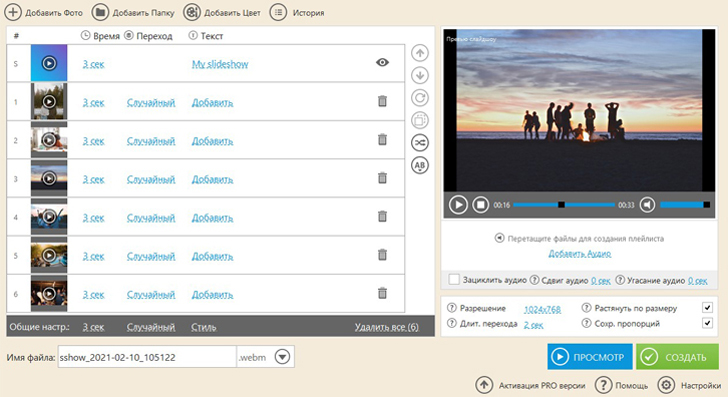This screenshot has width=728, height=397.
Task: Delete slide 3 with its trash icon
Action: (x=382, y=178)
